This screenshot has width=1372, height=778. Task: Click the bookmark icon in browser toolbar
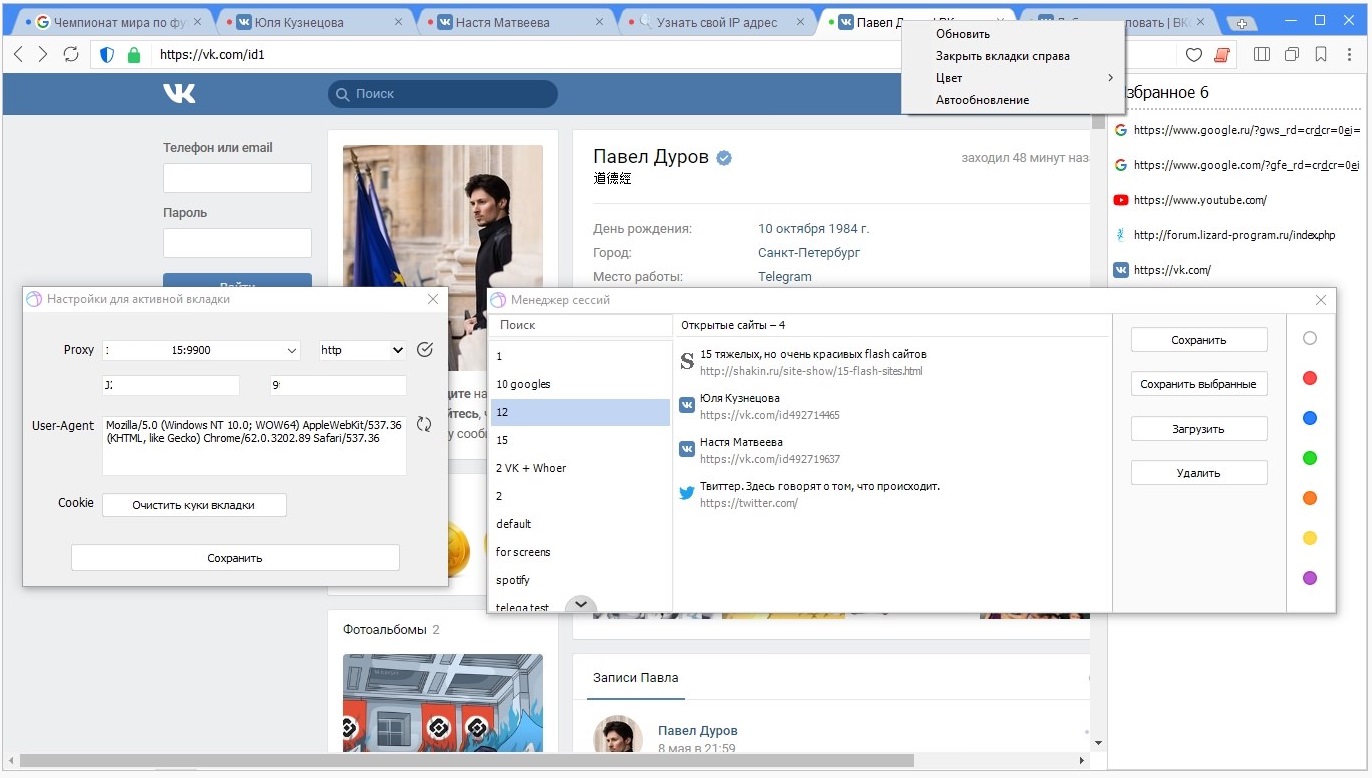pyautogui.click(x=1321, y=55)
